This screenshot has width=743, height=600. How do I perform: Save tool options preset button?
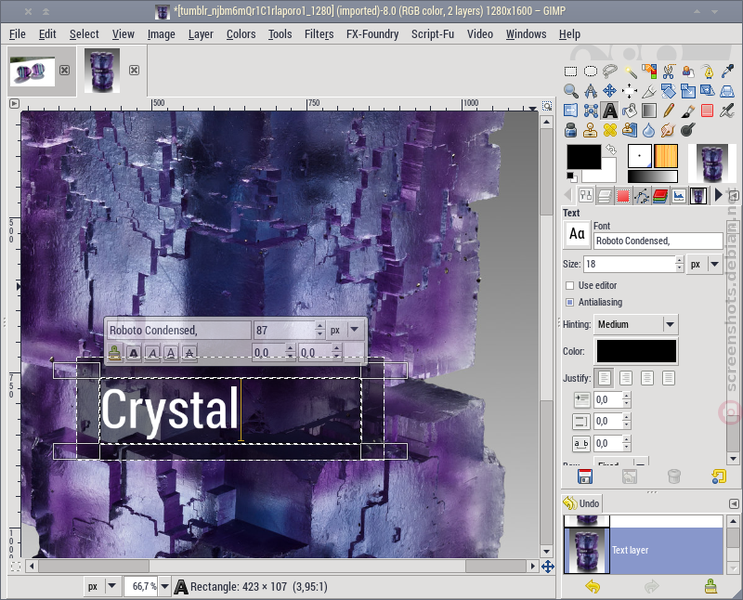(585, 476)
